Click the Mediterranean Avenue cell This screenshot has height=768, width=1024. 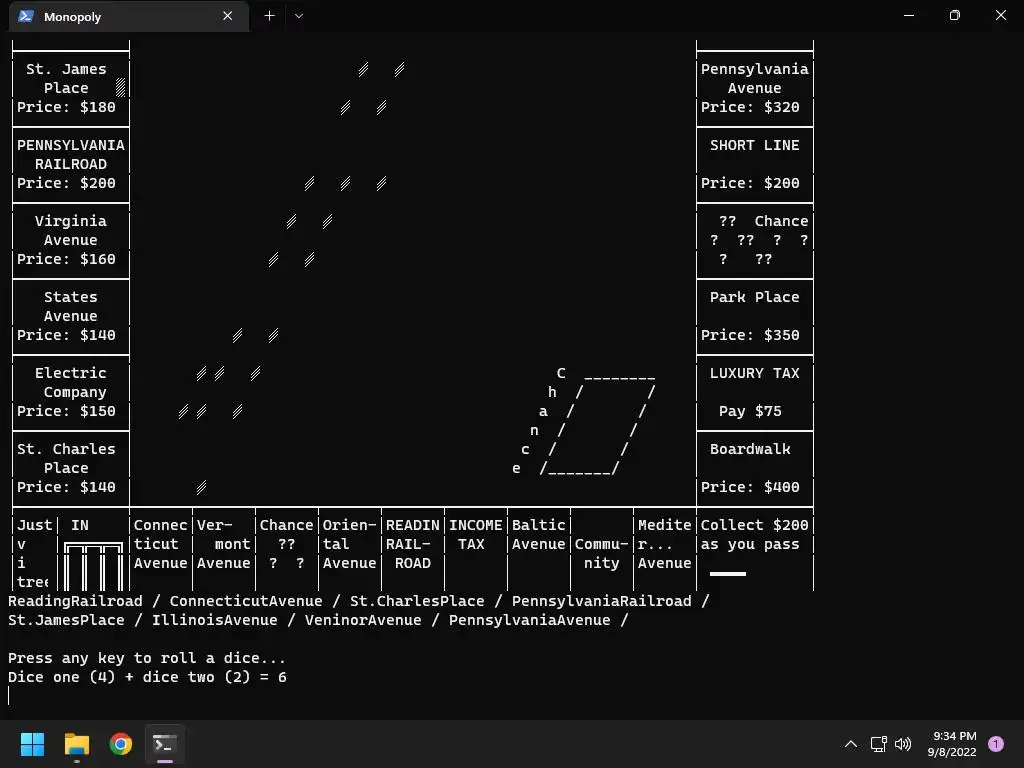(665, 549)
